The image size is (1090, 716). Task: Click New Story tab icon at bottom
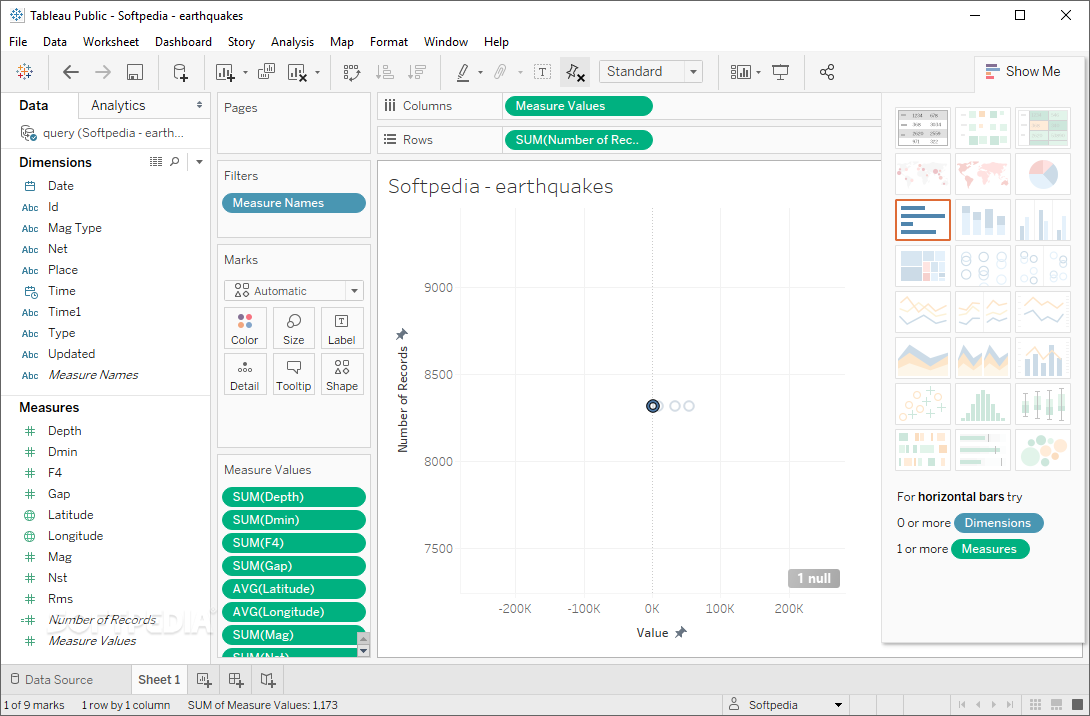point(268,680)
